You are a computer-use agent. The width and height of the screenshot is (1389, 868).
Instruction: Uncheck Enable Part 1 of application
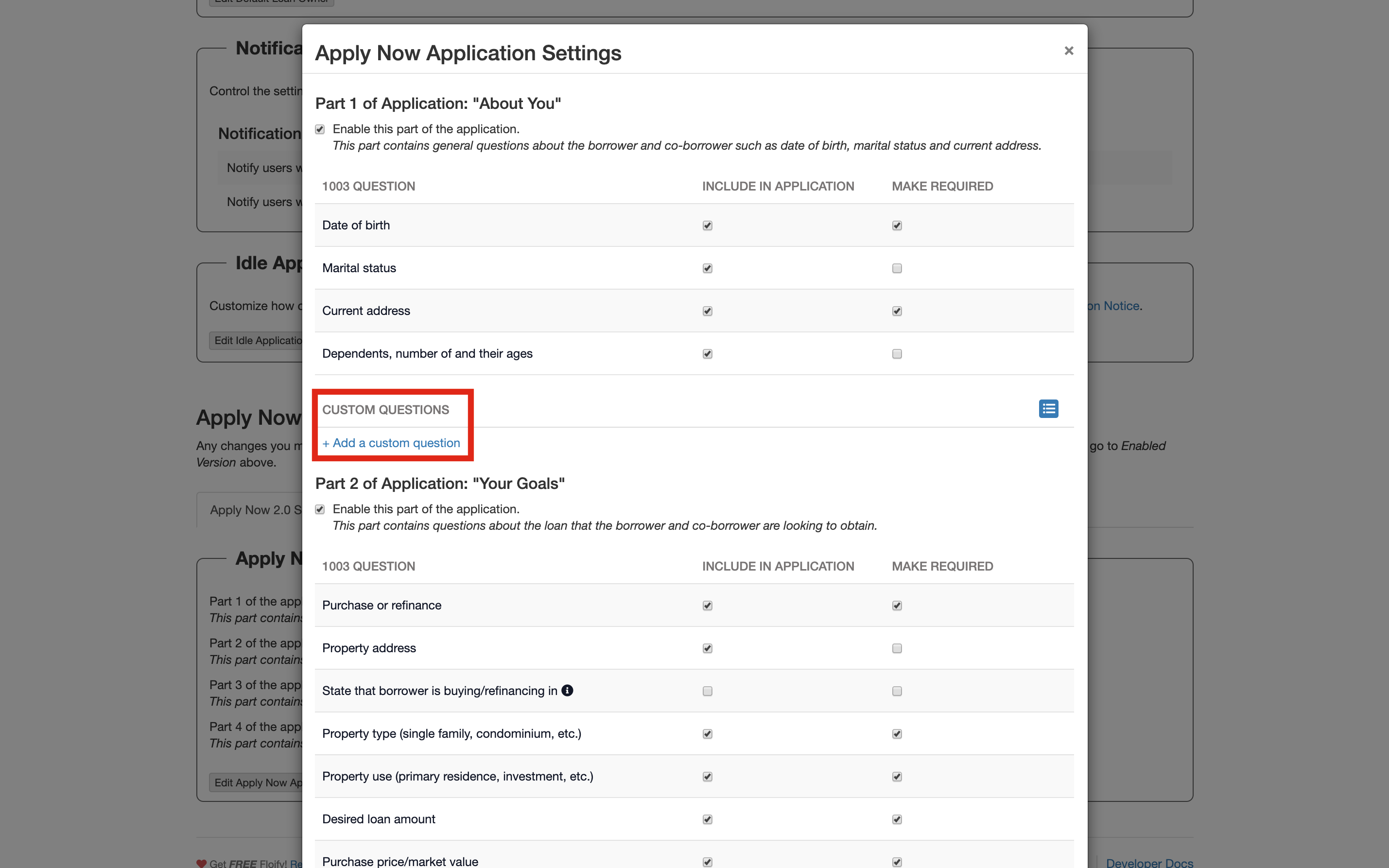(x=320, y=129)
